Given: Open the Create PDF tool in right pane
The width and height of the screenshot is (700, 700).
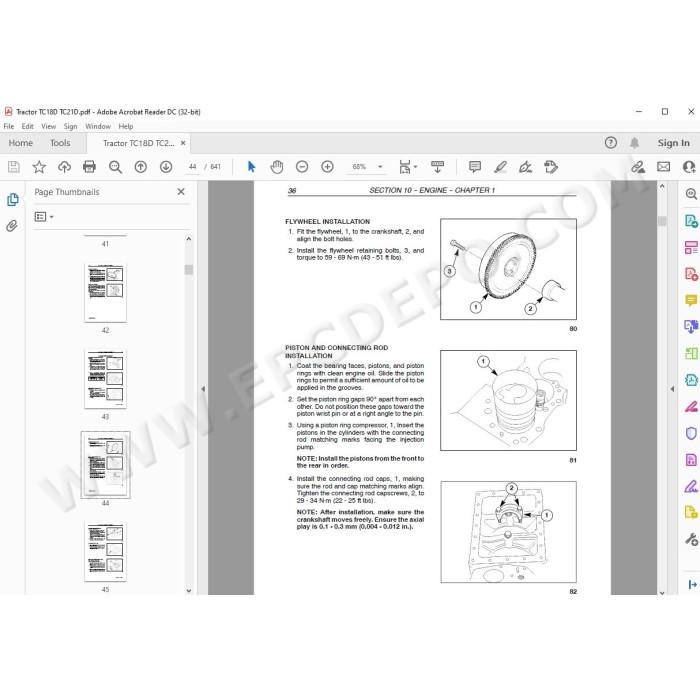Looking at the screenshot, I should pyautogui.click(x=691, y=274).
